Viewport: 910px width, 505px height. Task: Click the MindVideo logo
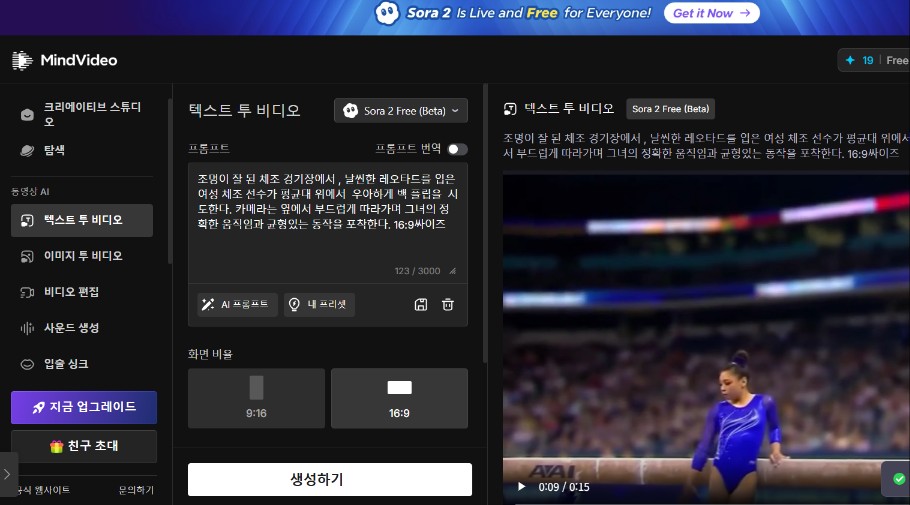(x=64, y=61)
